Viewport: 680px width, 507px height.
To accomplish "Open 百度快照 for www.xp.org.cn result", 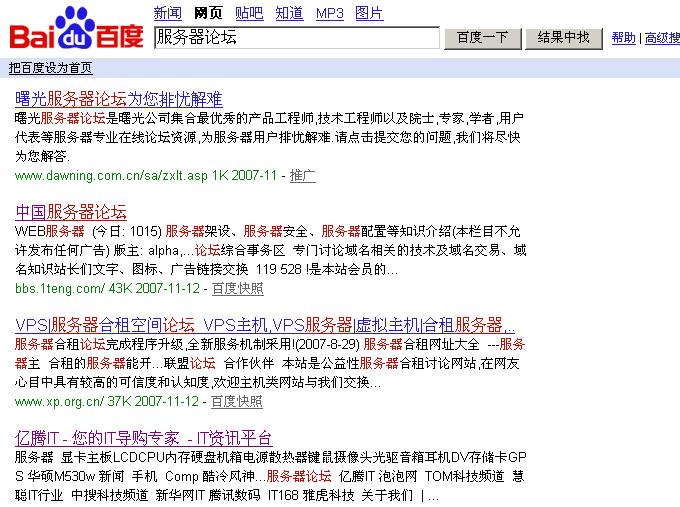I will [237, 401].
